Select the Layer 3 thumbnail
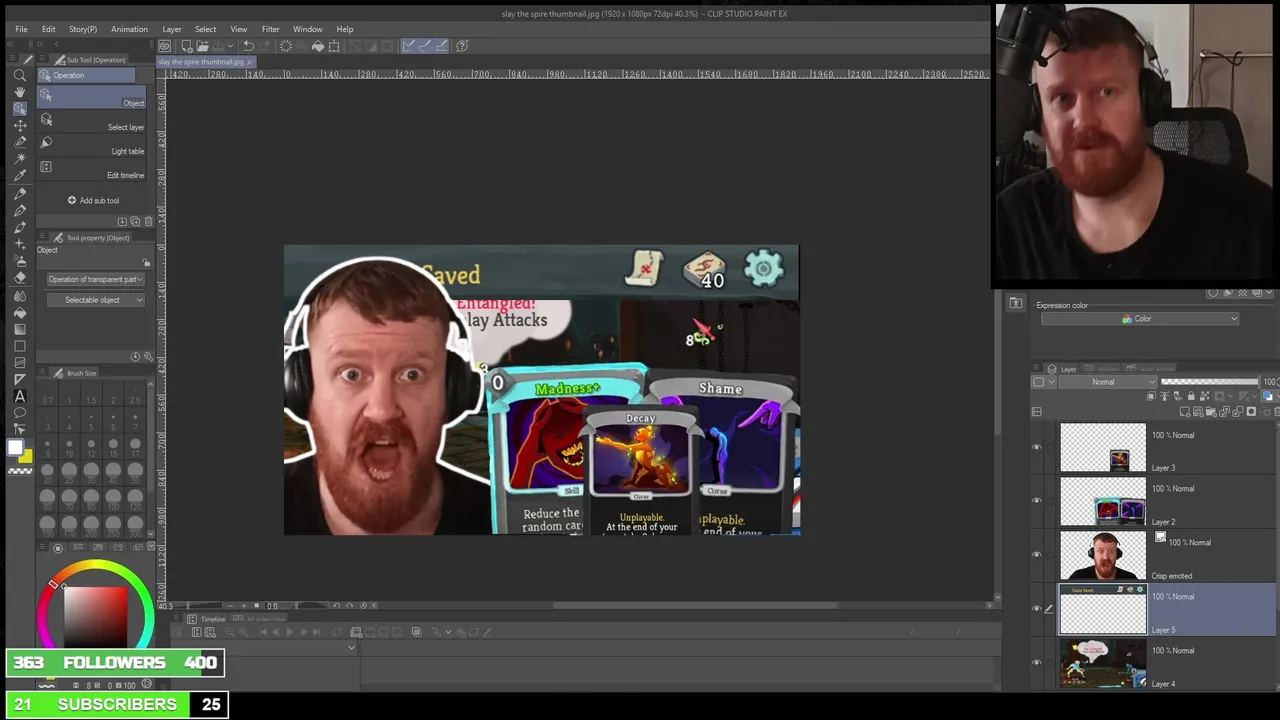The image size is (1280, 720). point(1103,447)
